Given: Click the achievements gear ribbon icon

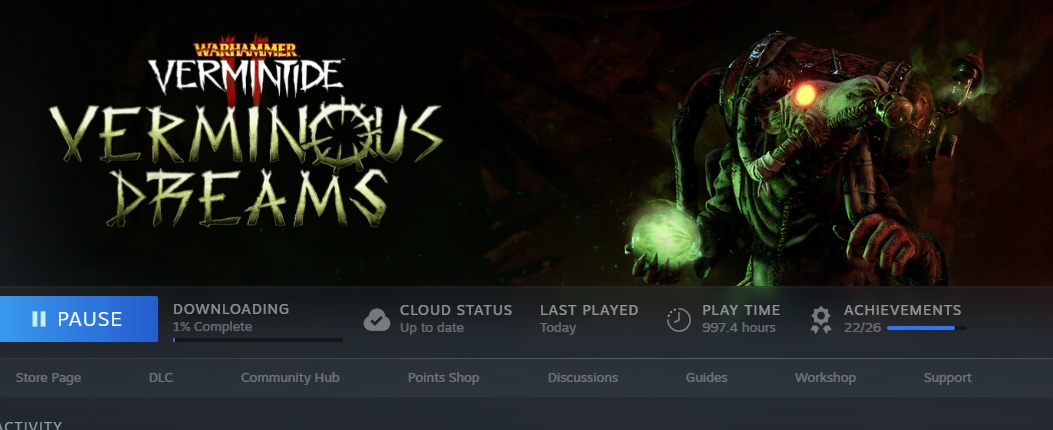Looking at the screenshot, I should click(820, 320).
